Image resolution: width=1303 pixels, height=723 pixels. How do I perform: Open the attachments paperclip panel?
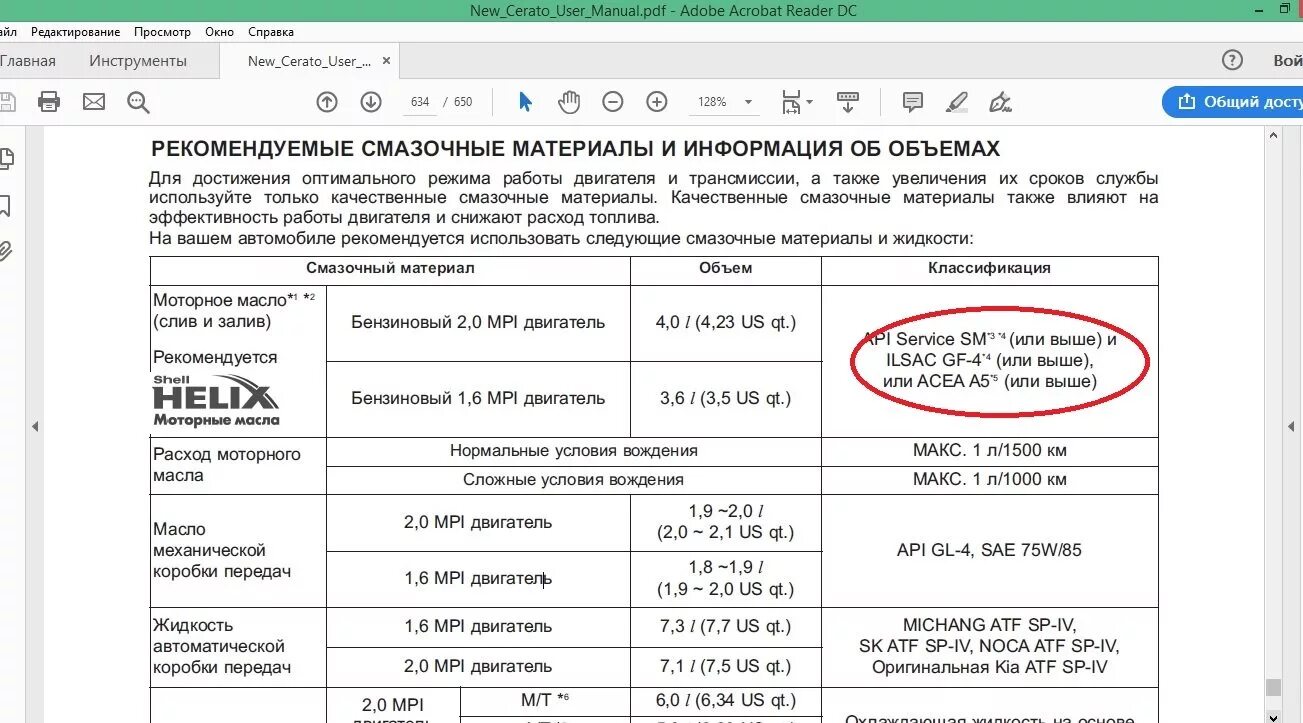click(5, 250)
